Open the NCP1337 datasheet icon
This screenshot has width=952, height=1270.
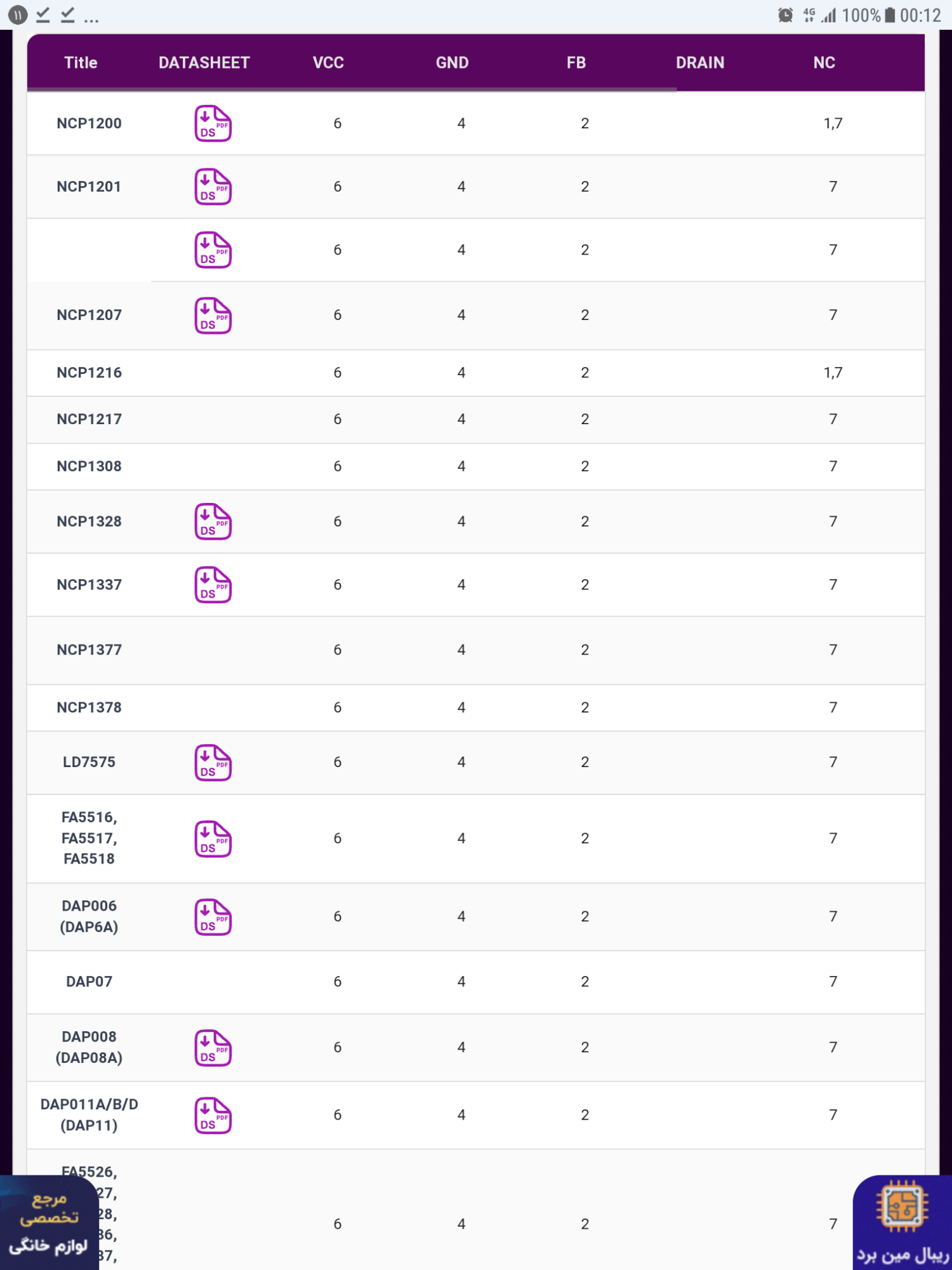pos(213,585)
